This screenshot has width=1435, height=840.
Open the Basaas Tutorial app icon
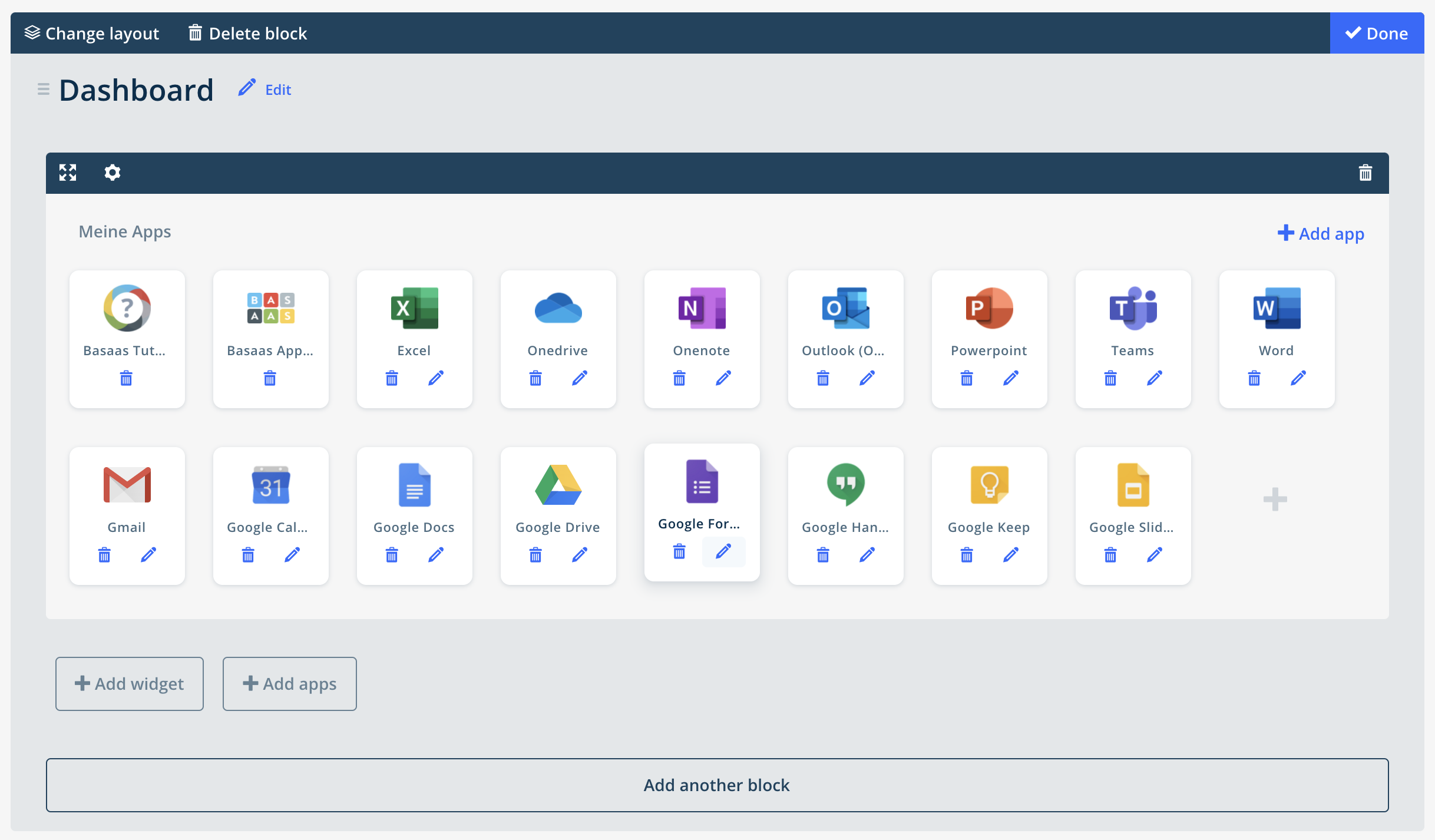coord(127,308)
